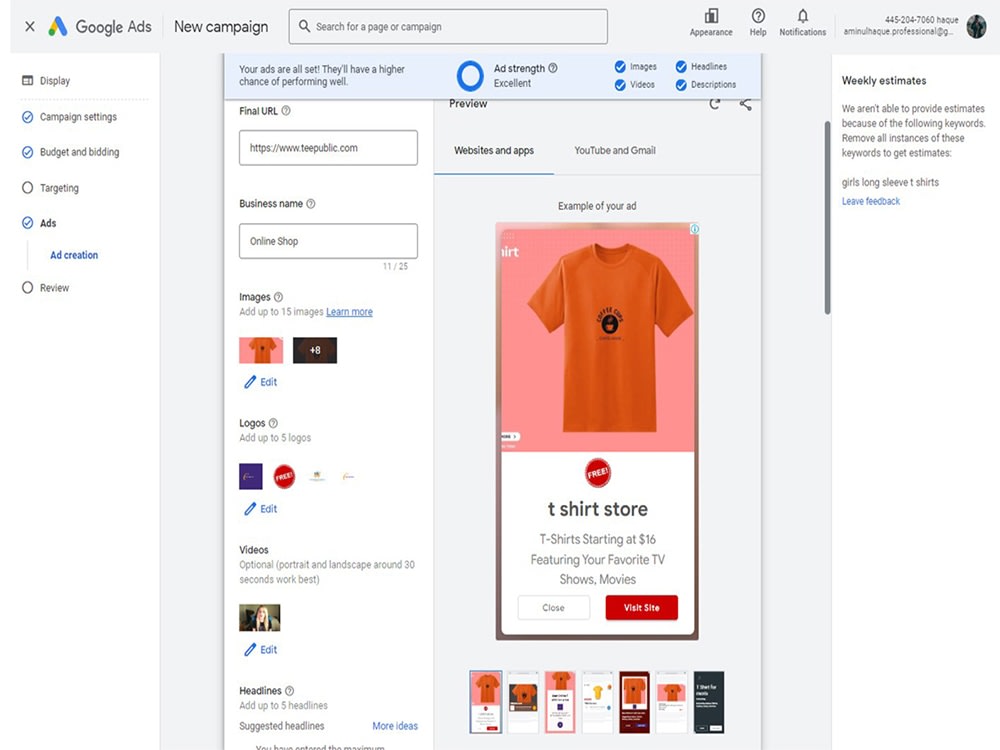Switch to YouTube and Gmail preview tab
The height and width of the screenshot is (750, 1000).
tap(615, 151)
